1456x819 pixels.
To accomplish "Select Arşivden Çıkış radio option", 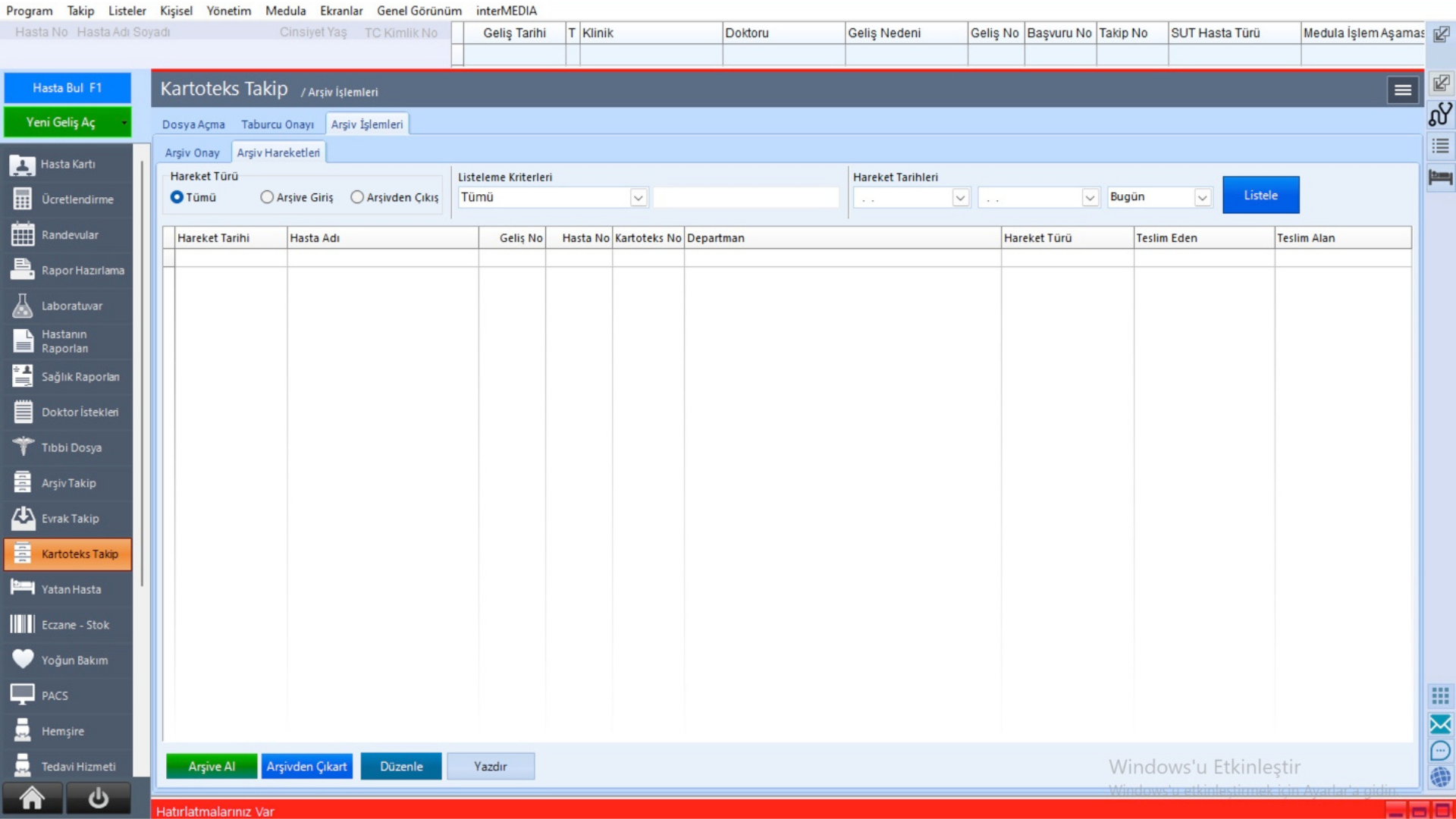I will tap(357, 197).
